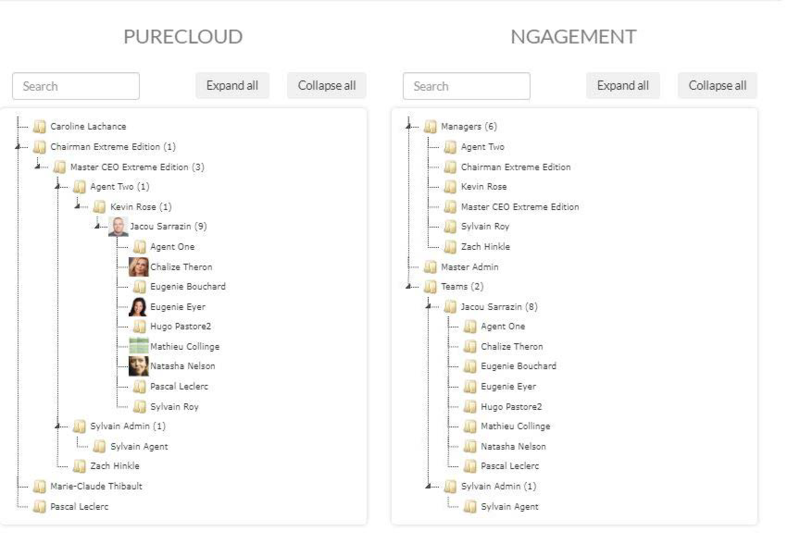Click Ngagement Kevin Rose folder icon
This screenshot has height=556, width=800.
(x=450, y=187)
